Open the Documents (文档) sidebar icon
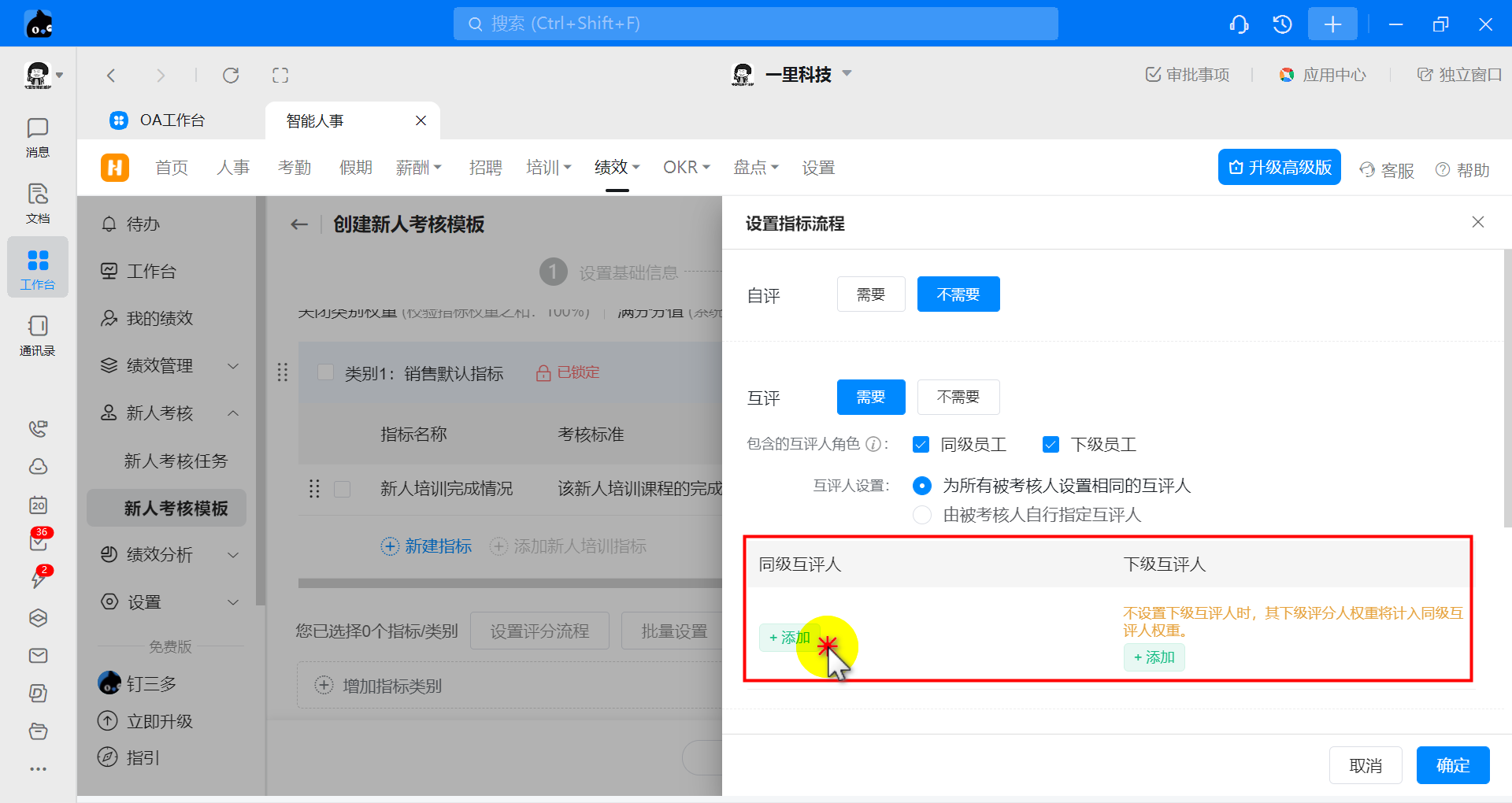 [37, 202]
